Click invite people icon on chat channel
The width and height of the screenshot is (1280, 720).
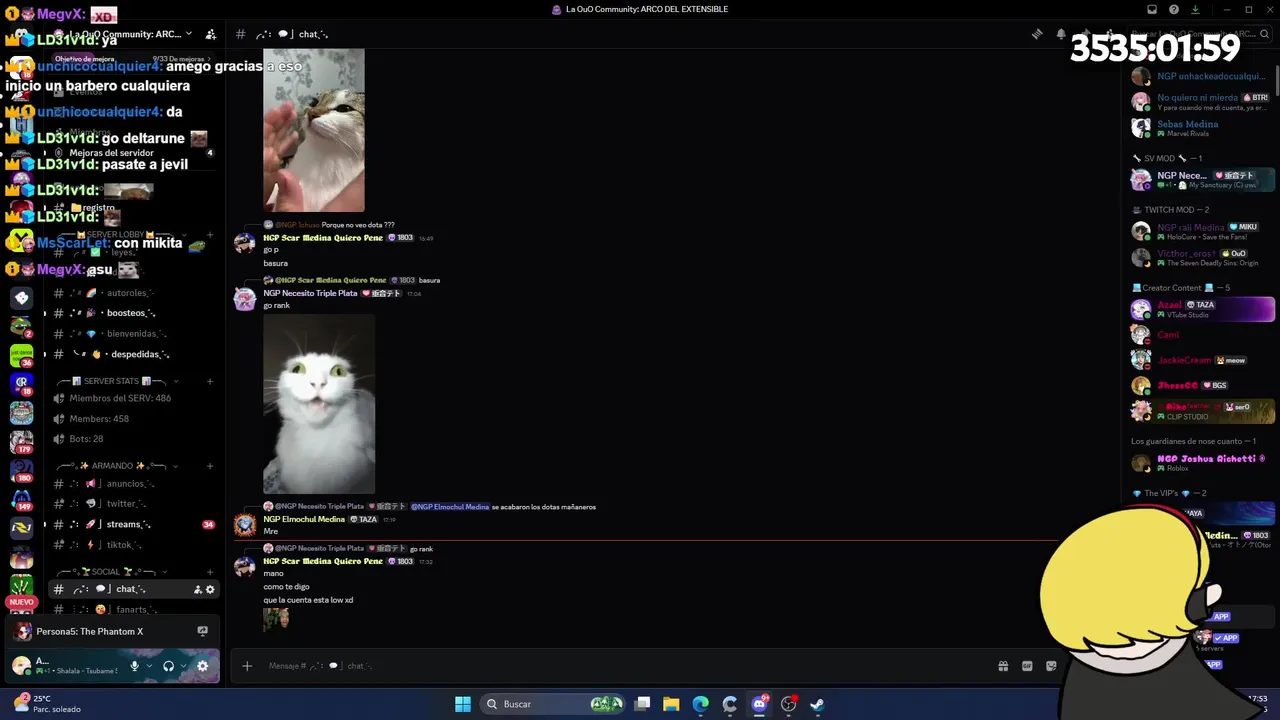(197, 590)
